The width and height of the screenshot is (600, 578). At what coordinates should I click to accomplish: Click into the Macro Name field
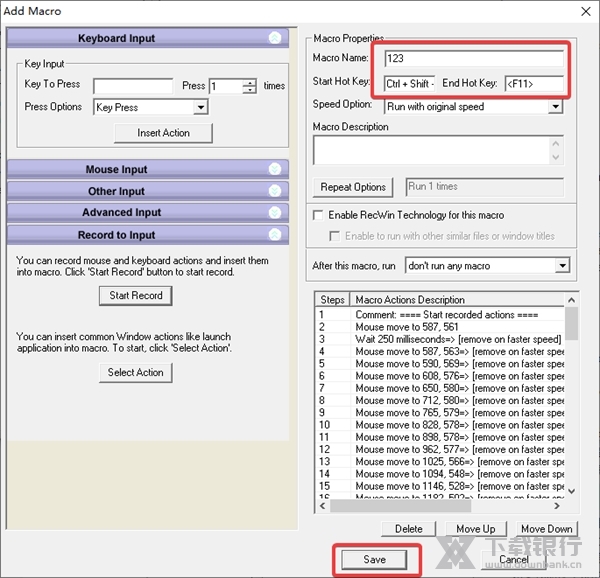click(465, 59)
